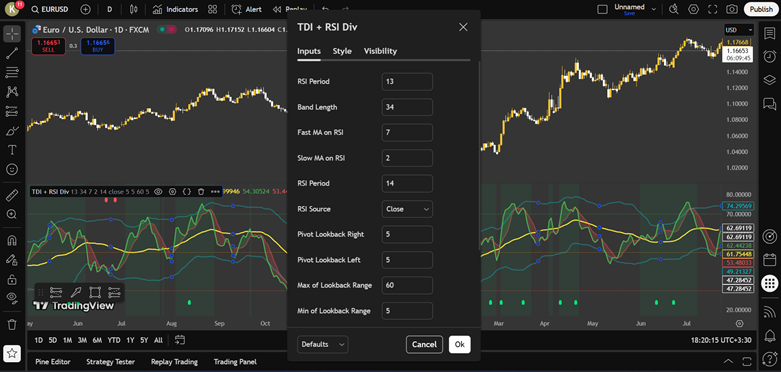This screenshot has width=781, height=372.
Task: Open favorites star toolbar button
Action: (12, 353)
